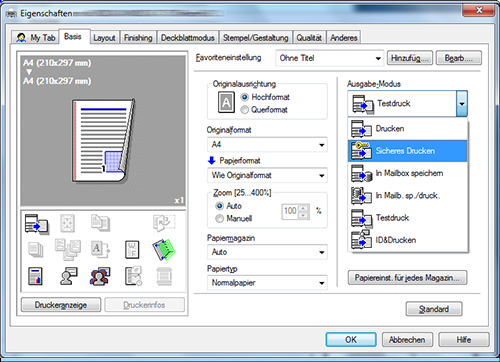The image size is (500, 362).
Task: Click the greyed image shift icon in the grid
Action: (67, 223)
